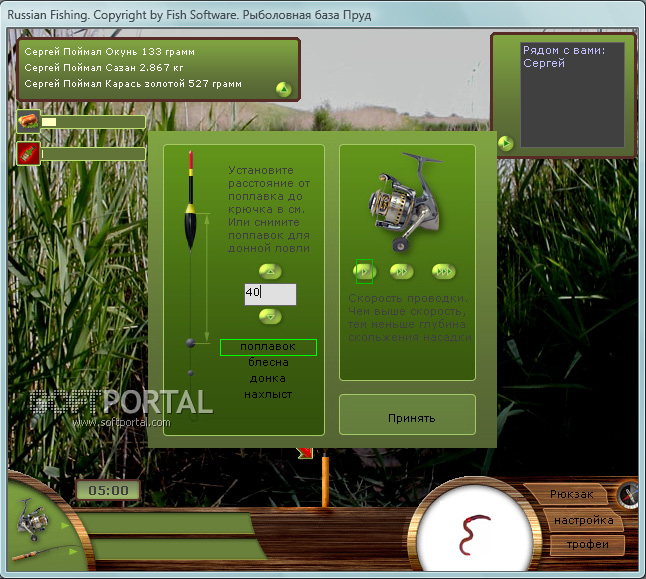Viewport: 646px width, 579px height.
Task: Click the 05:00 game clock
Action: (x=108, y=490)
